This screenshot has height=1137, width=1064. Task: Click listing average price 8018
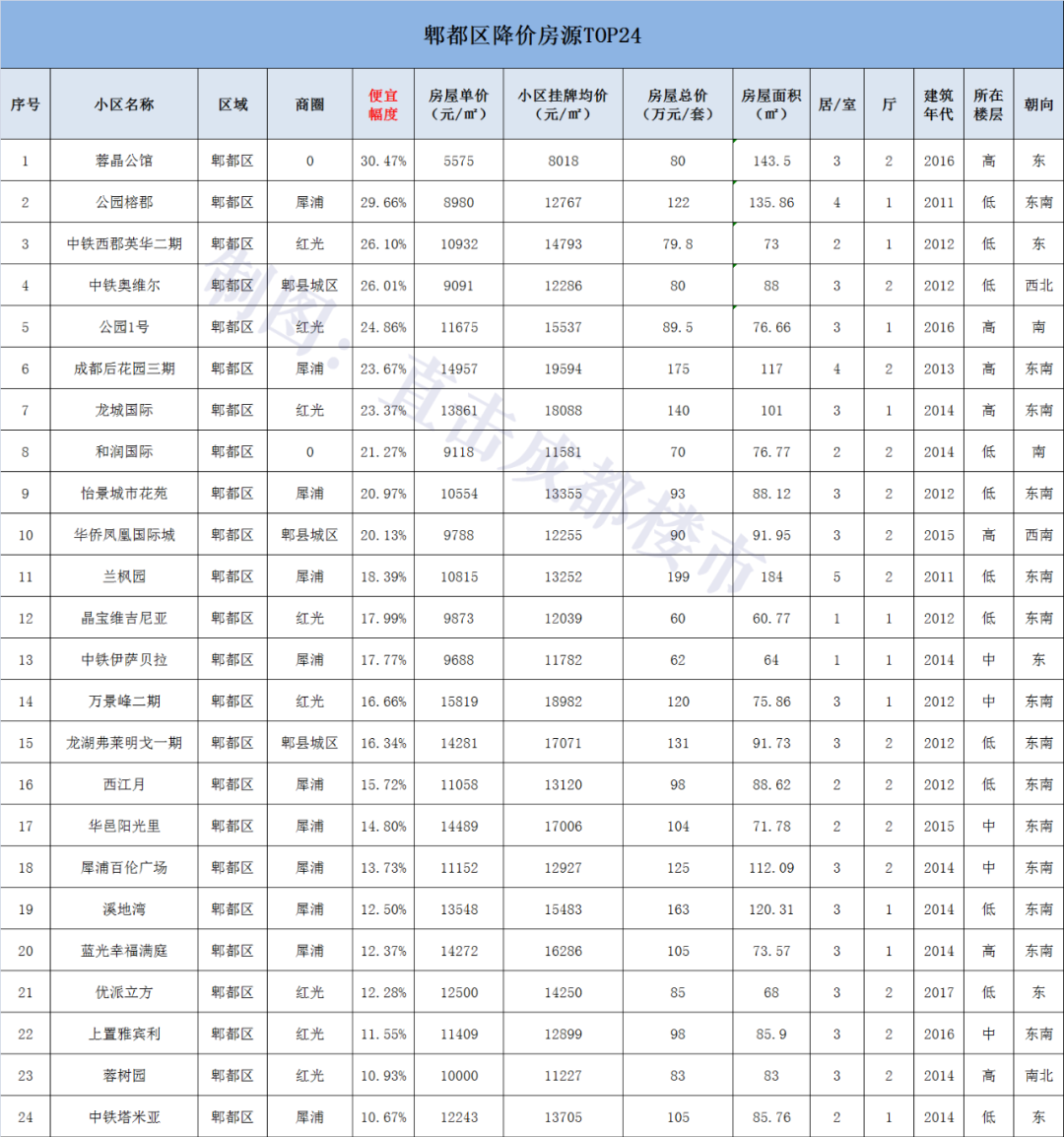tap(563, 161)
